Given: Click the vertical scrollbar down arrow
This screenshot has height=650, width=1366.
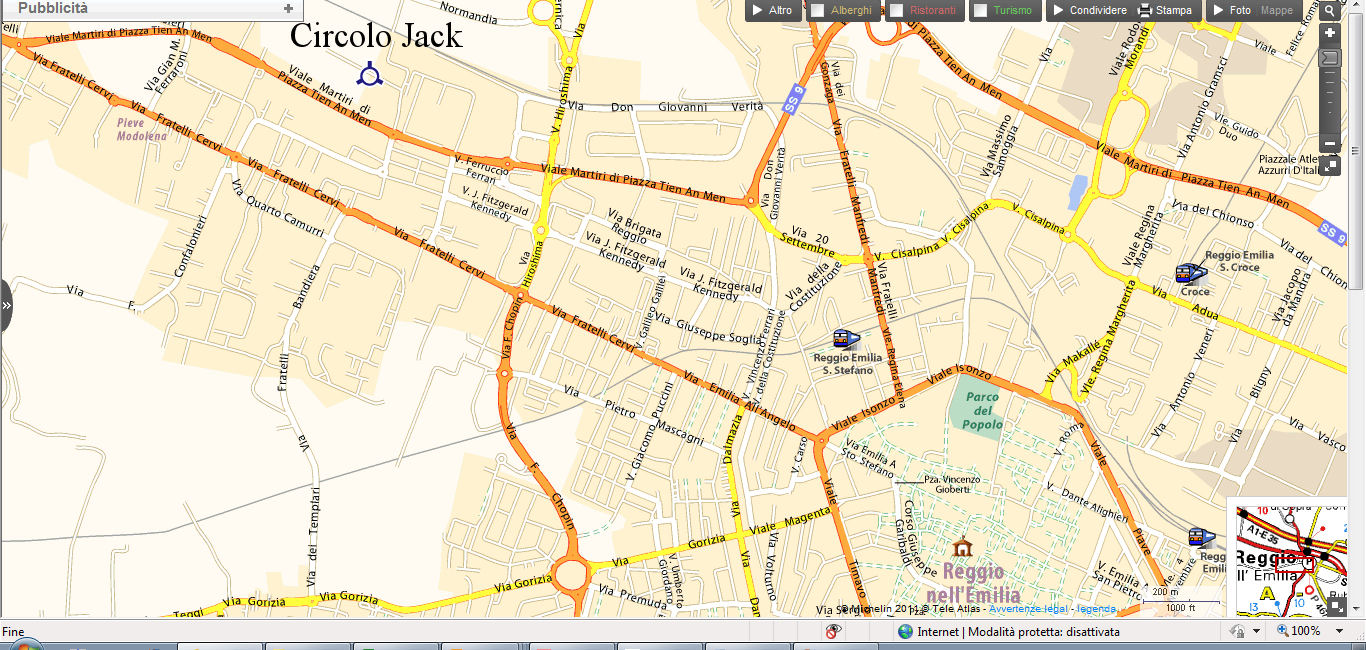Looking at the screenshot, I should point(1356,609).
